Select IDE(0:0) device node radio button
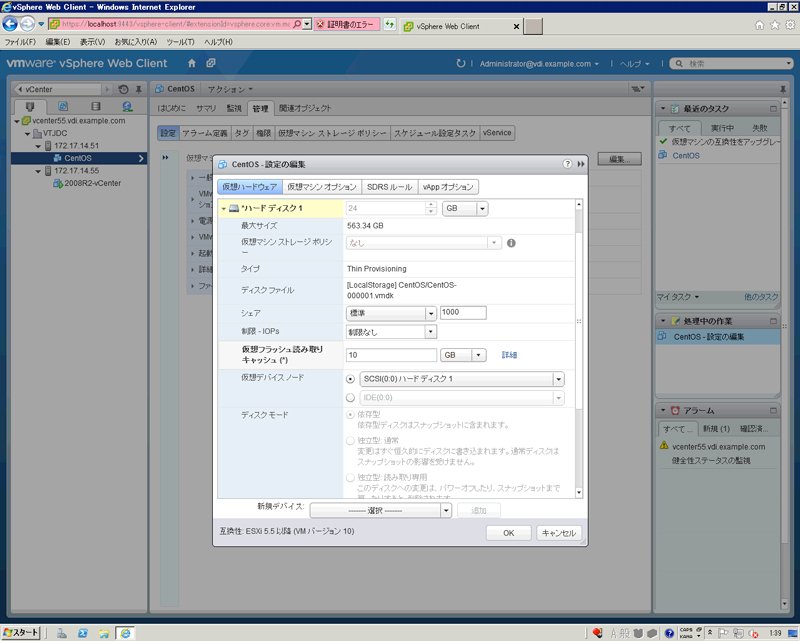 [350, 398]
